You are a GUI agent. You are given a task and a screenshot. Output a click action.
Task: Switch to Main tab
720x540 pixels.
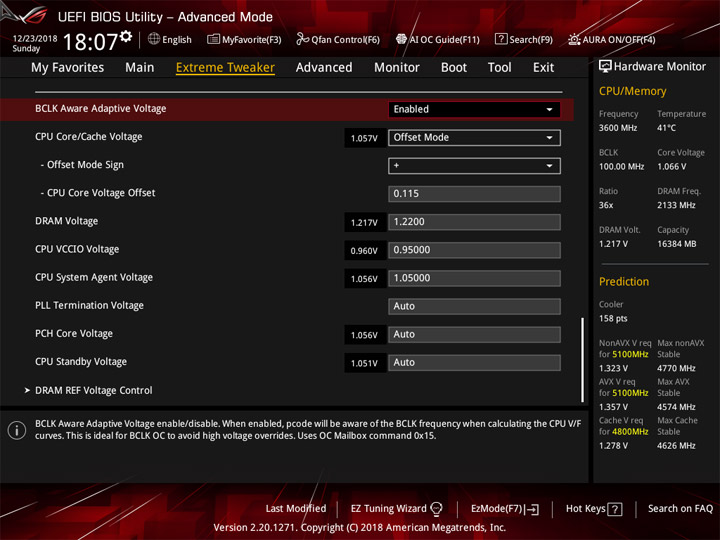[x=140, y=68]
